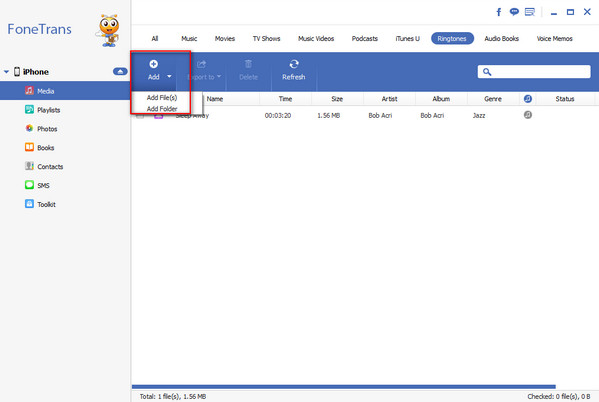Viewport: 599px width, 402px height.
Task: Open the Add dropdown arrow
Action: pyautogui.click(x=169, y=76)
